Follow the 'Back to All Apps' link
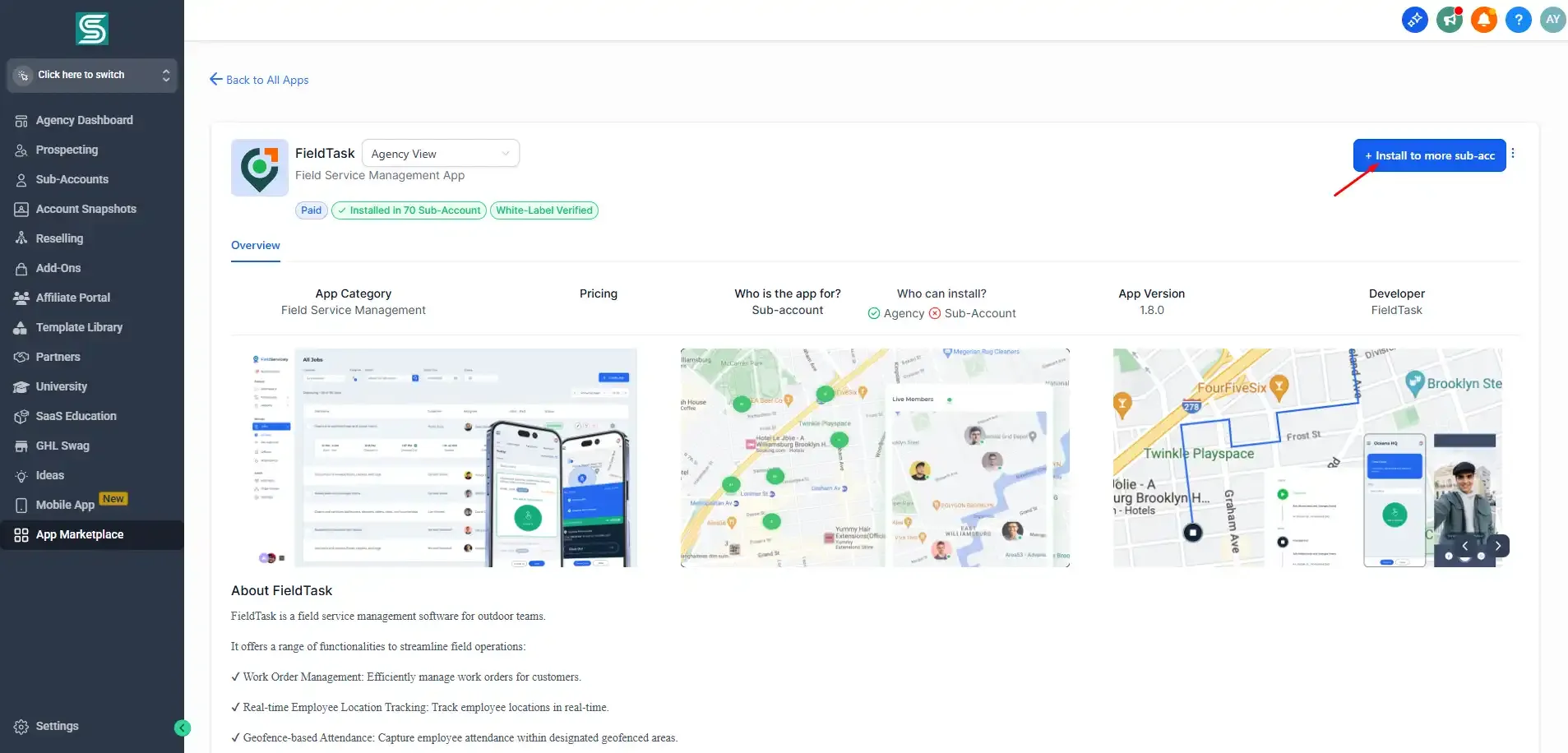 (259, 79)
